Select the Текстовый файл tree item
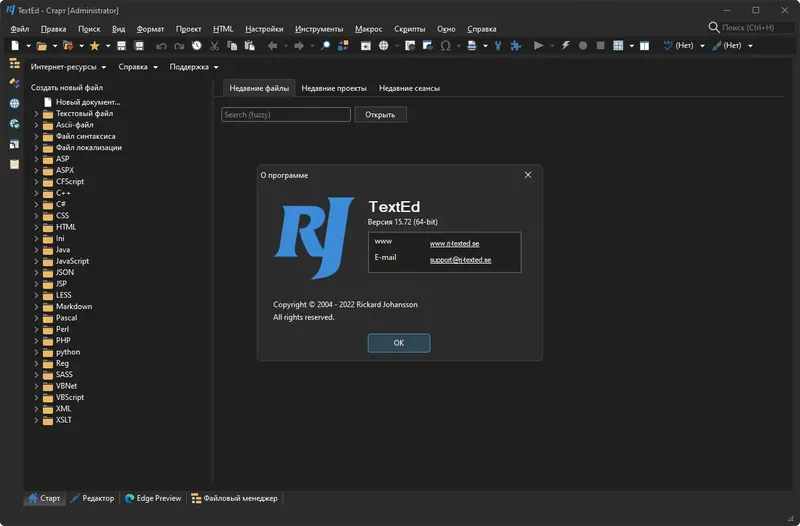The height and width of the screenshot is (526, 800). [x=84, y=113]
